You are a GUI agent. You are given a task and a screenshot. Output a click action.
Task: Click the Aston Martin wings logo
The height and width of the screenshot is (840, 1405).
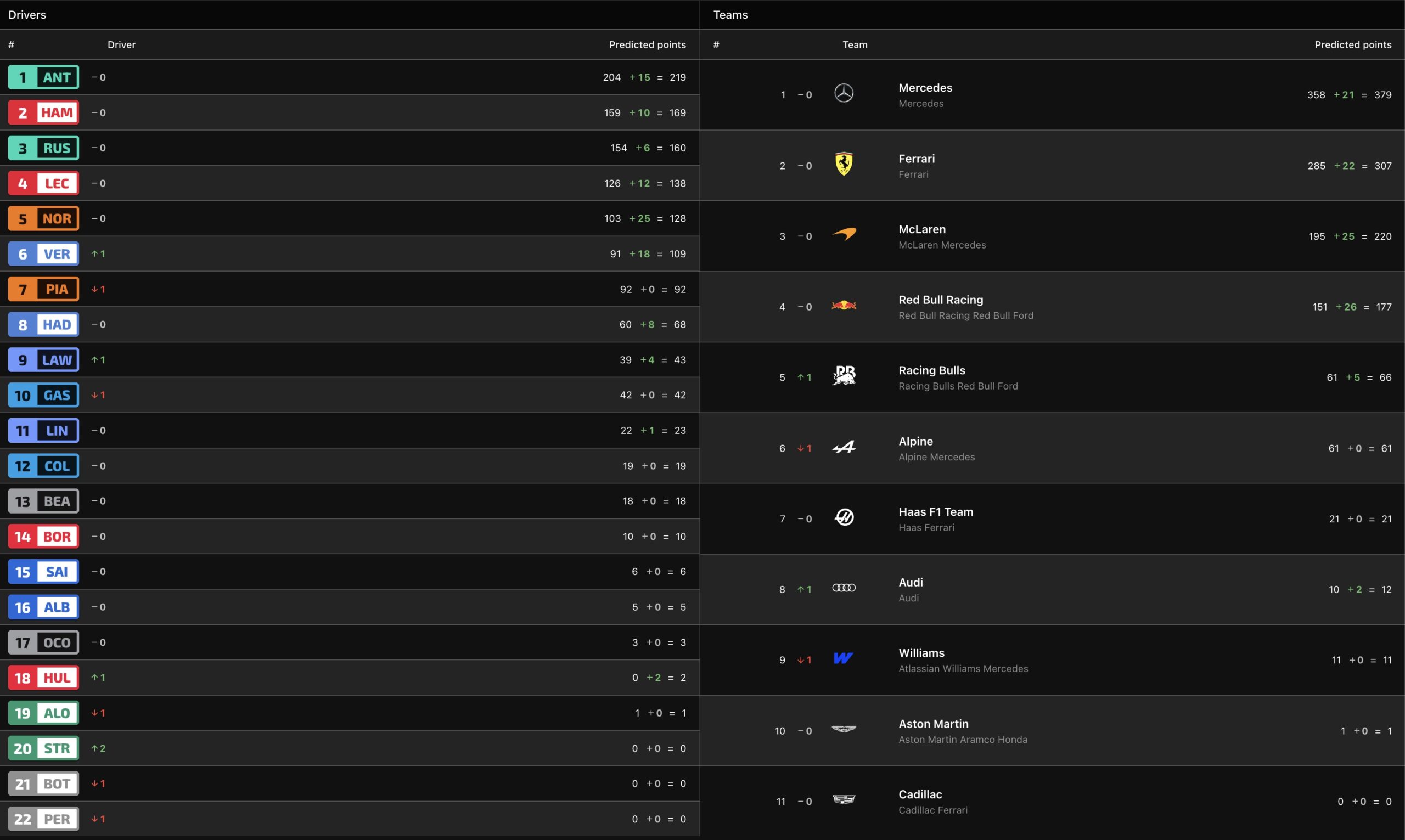pos(844,729)
